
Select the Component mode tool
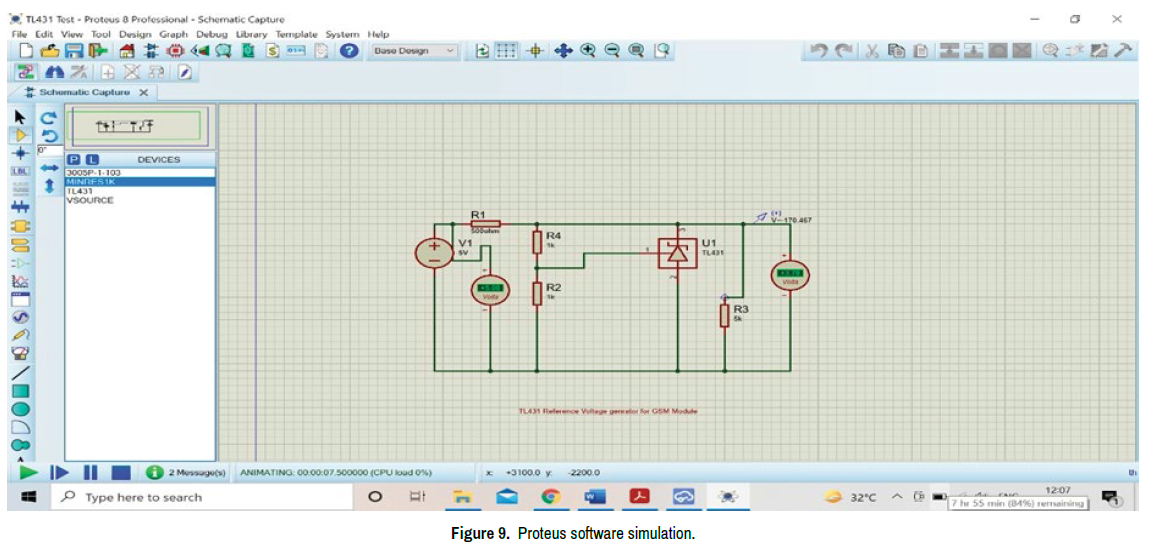(20, 135)
